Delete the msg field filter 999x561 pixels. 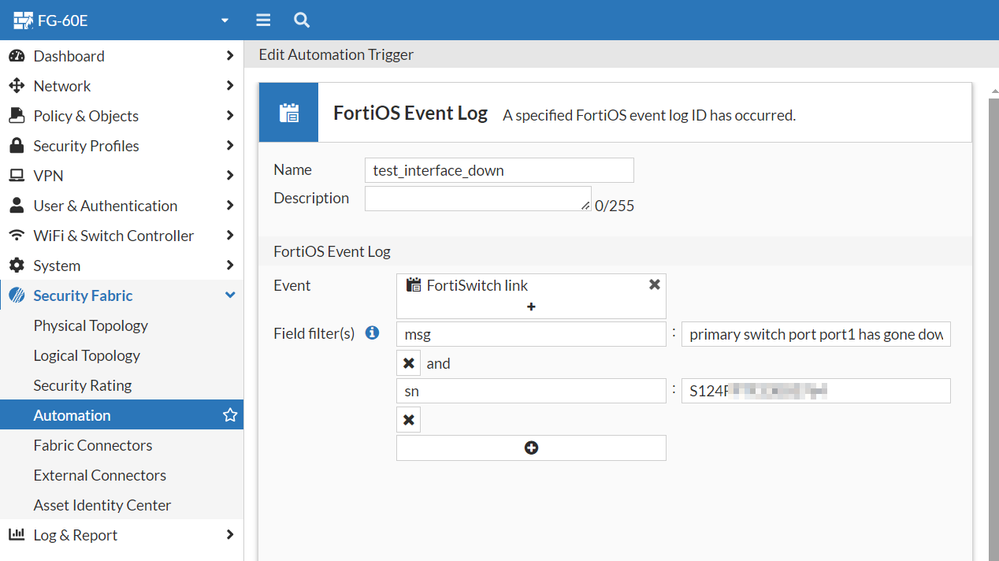click(409, 363)
